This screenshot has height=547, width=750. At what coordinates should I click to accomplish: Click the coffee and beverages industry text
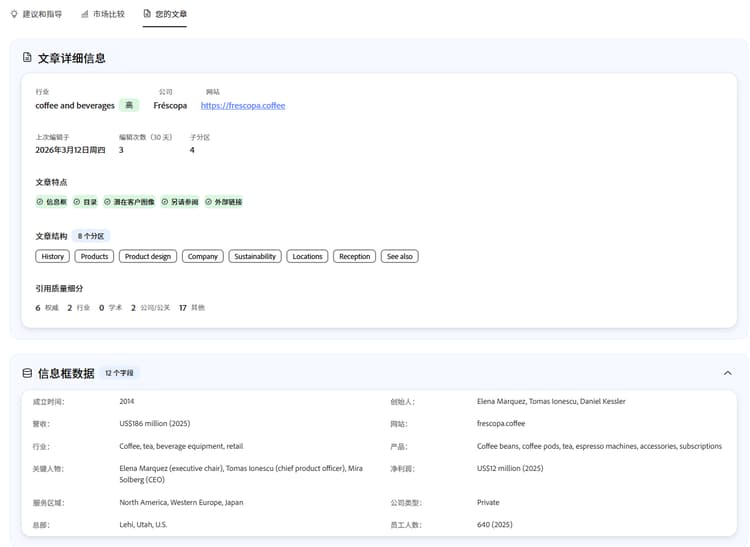[x=75, y=105]
